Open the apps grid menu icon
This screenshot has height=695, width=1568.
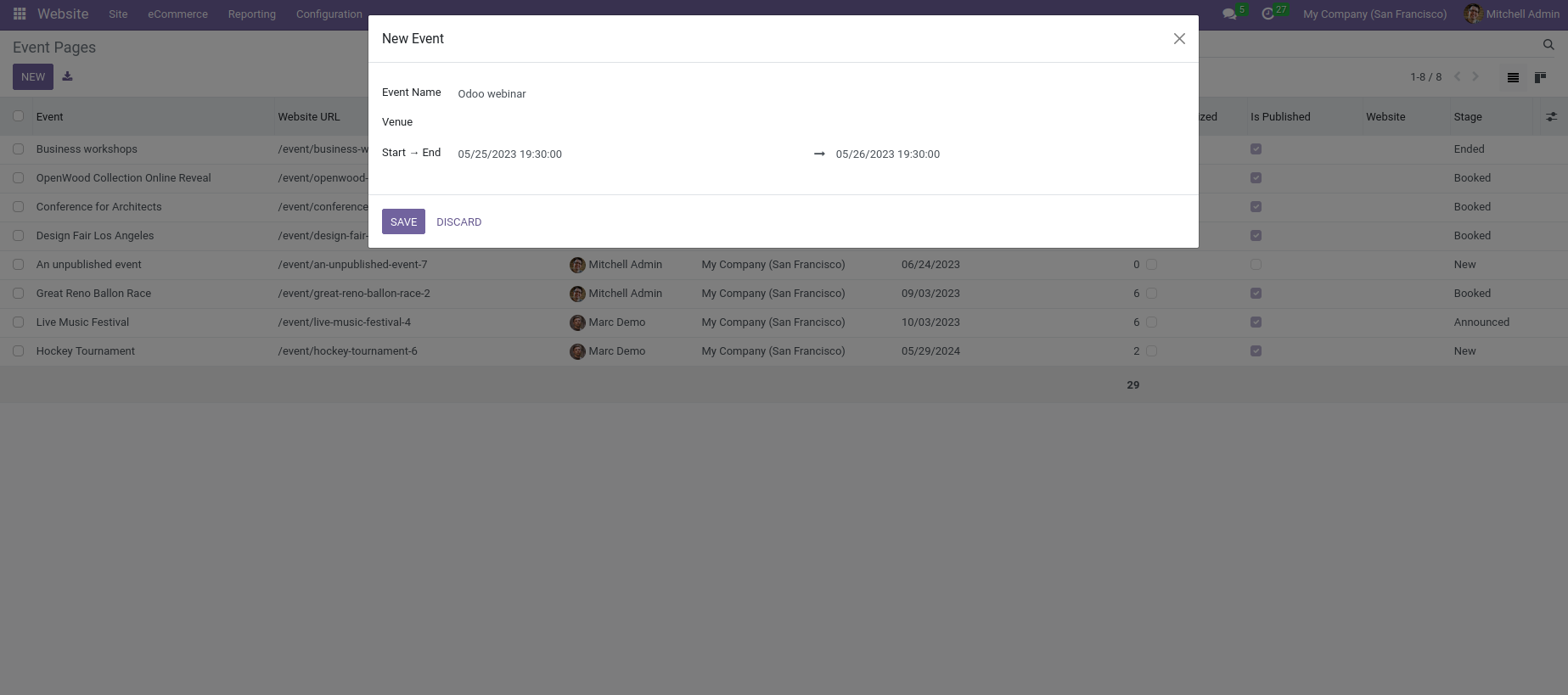click(20, 14)
